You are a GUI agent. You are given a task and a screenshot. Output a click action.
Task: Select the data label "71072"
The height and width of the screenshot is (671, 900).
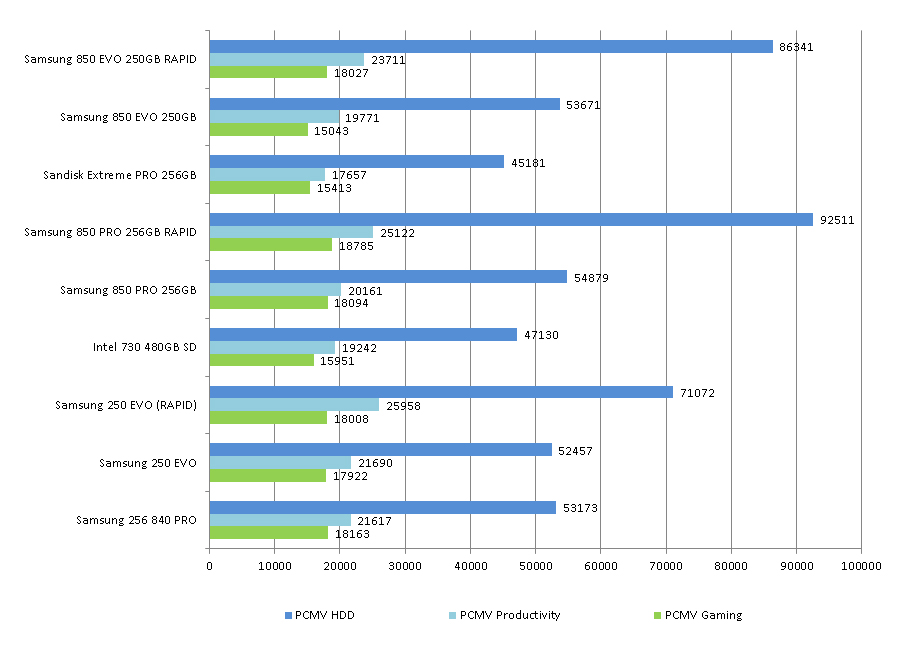coord(697,393)
